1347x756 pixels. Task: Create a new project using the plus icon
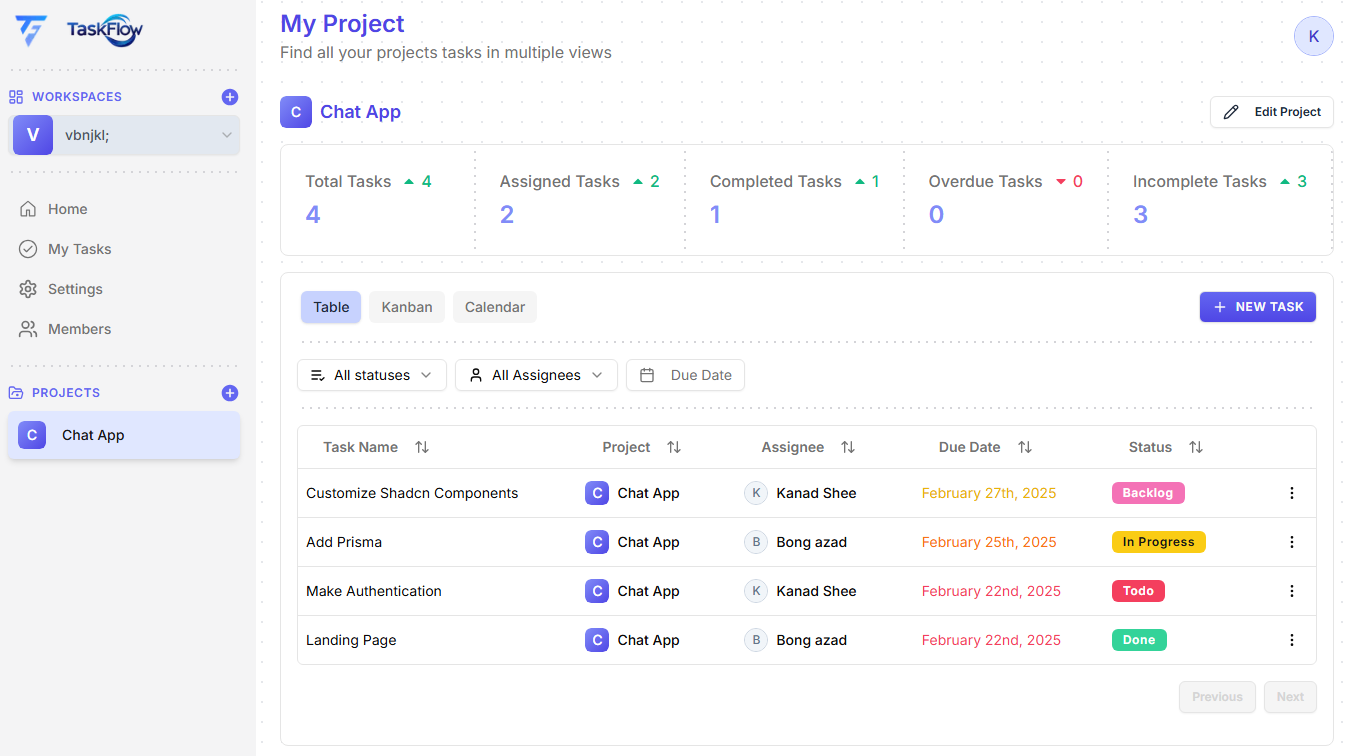pos(229,392)
